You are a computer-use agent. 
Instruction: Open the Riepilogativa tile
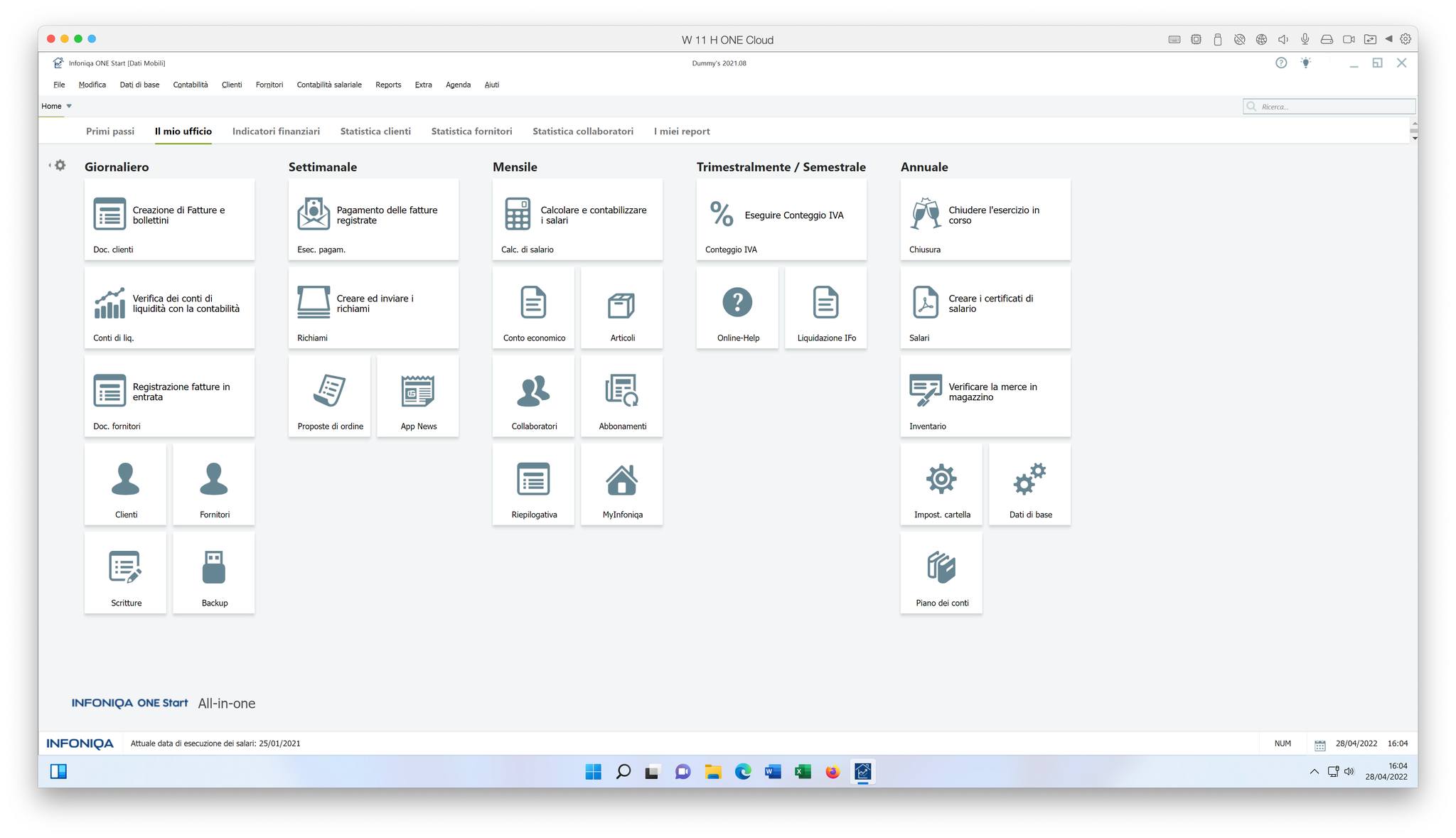[533, 484]
